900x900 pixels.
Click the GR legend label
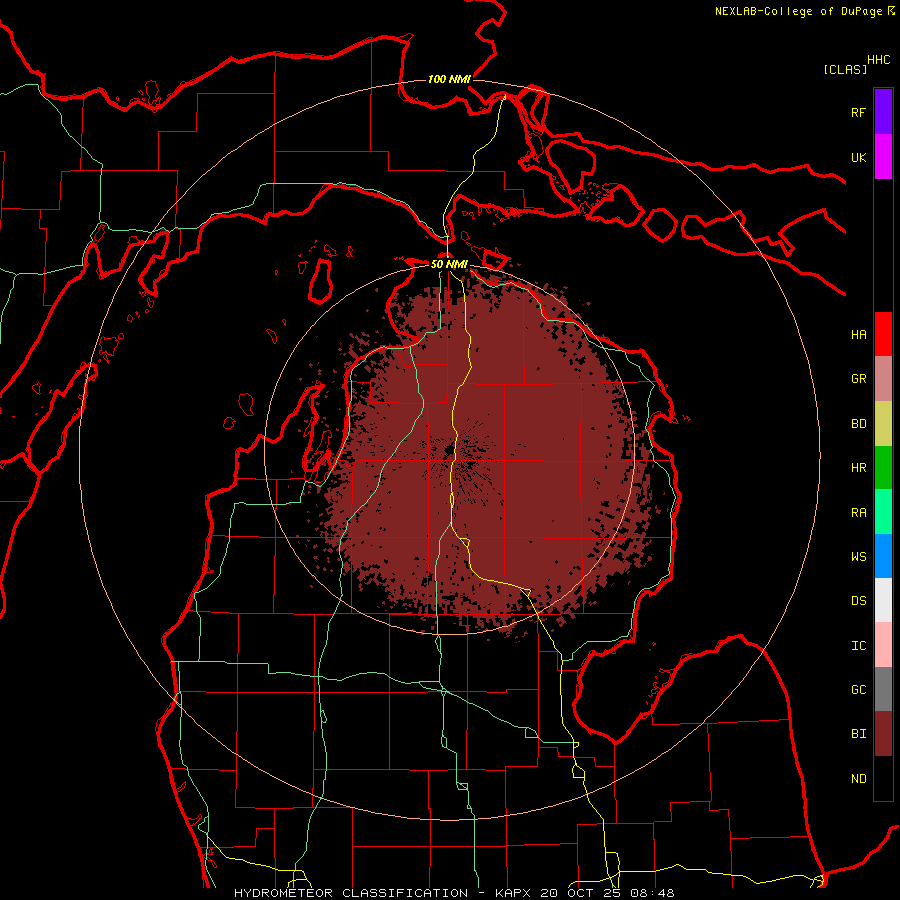click(858, 379)
